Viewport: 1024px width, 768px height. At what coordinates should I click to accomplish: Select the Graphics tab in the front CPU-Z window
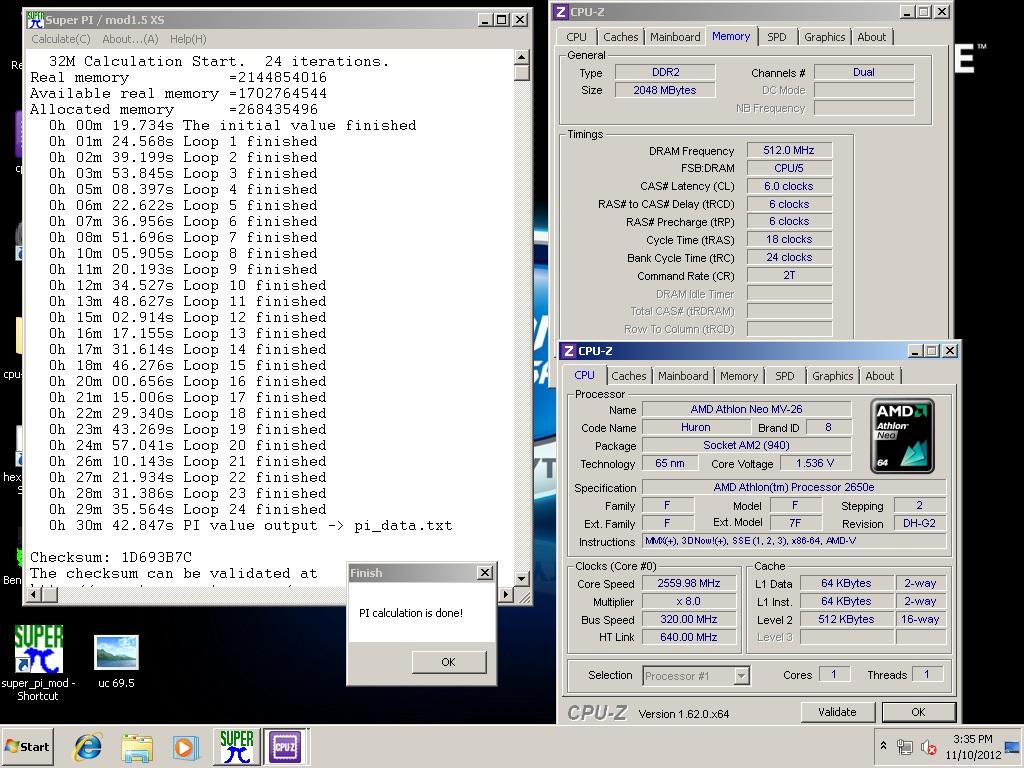coord(833,376)
